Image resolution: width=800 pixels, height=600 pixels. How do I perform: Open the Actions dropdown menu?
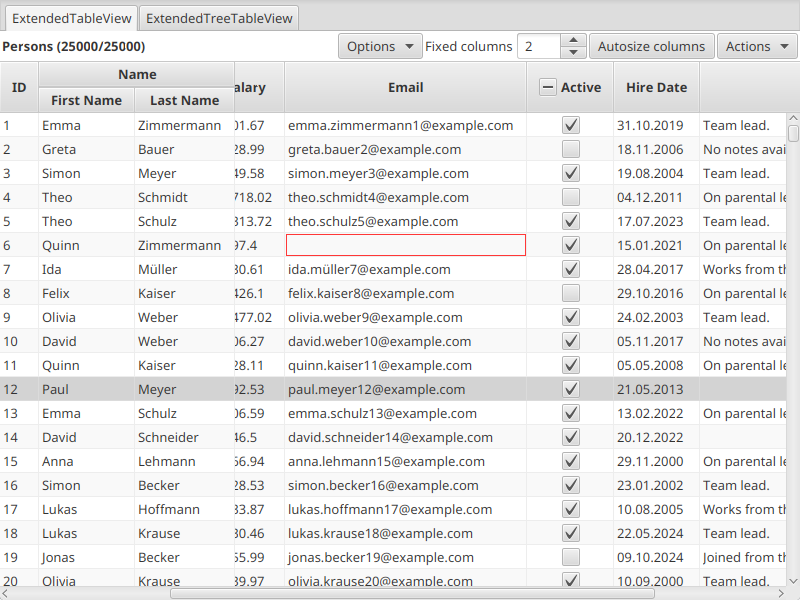(757, 46)
